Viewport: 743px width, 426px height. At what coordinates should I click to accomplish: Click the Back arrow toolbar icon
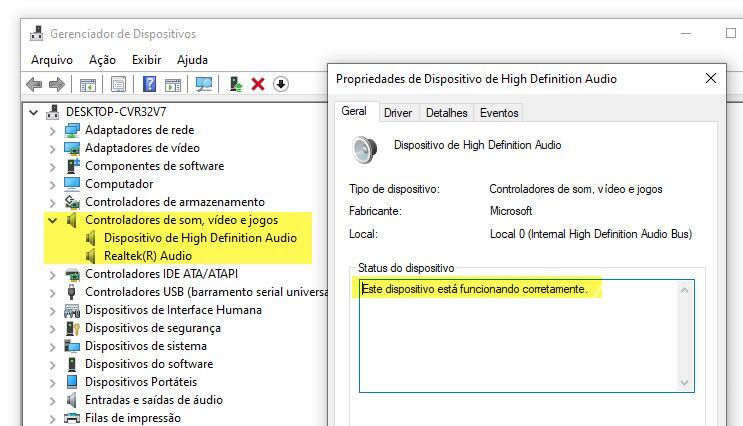pos(34,84)
